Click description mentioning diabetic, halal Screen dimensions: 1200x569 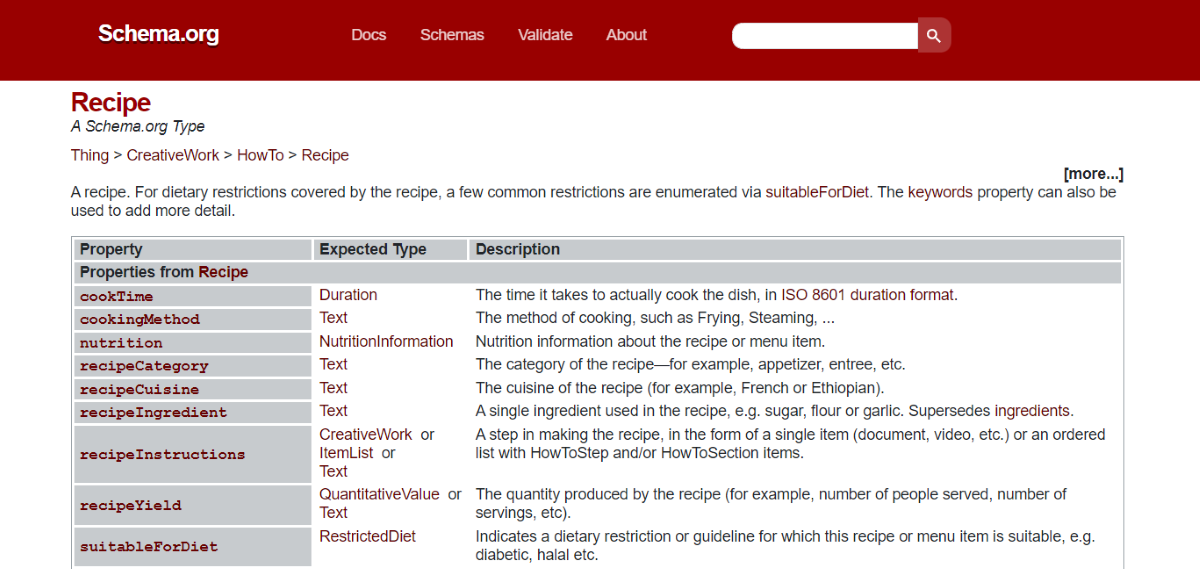coord(785,546)
